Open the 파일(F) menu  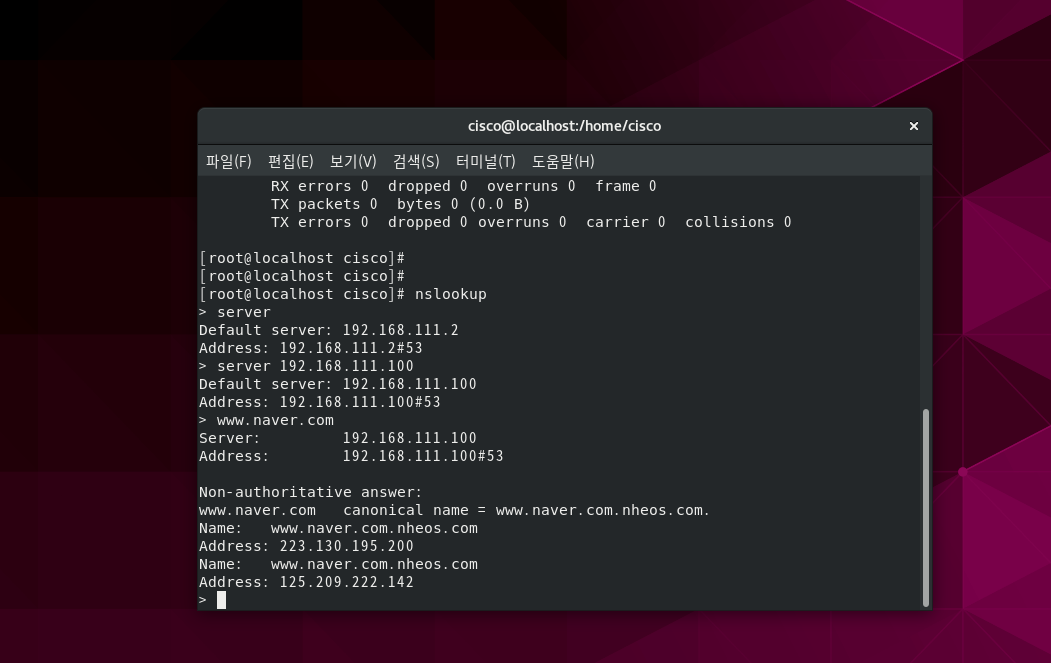click(229, 162)
